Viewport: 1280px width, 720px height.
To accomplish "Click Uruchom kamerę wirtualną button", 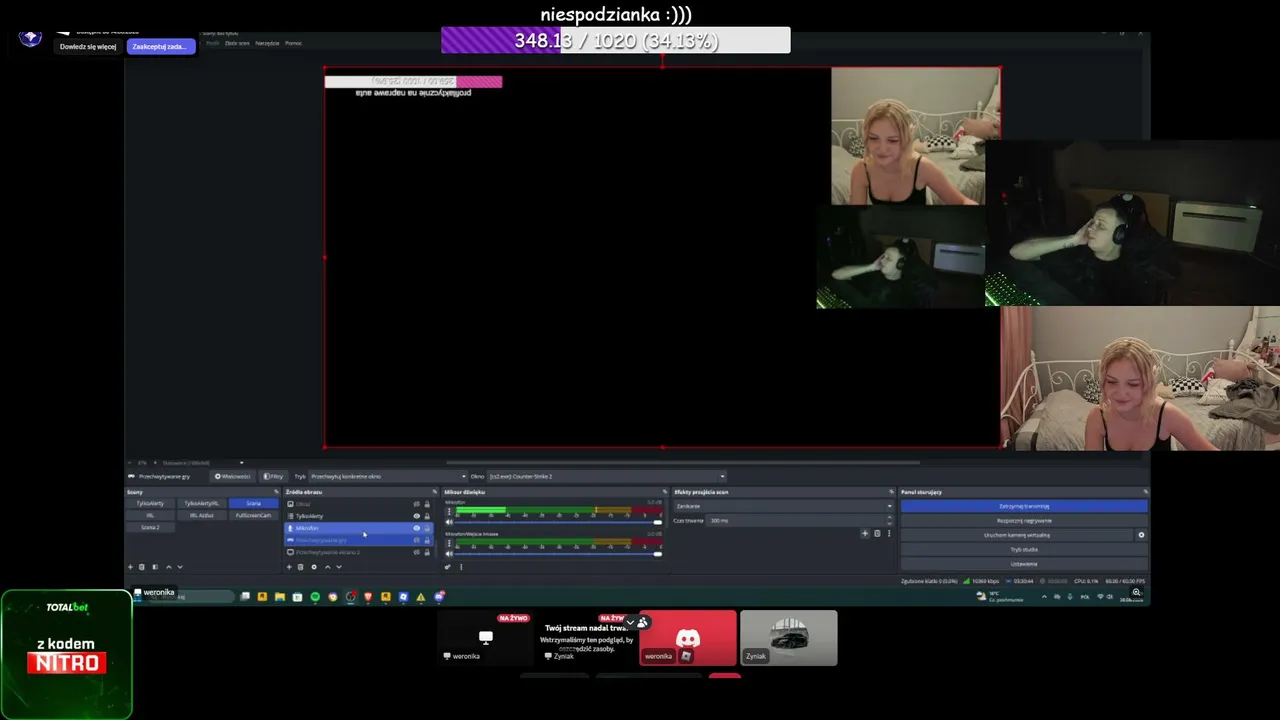I will coord(1016,535).
